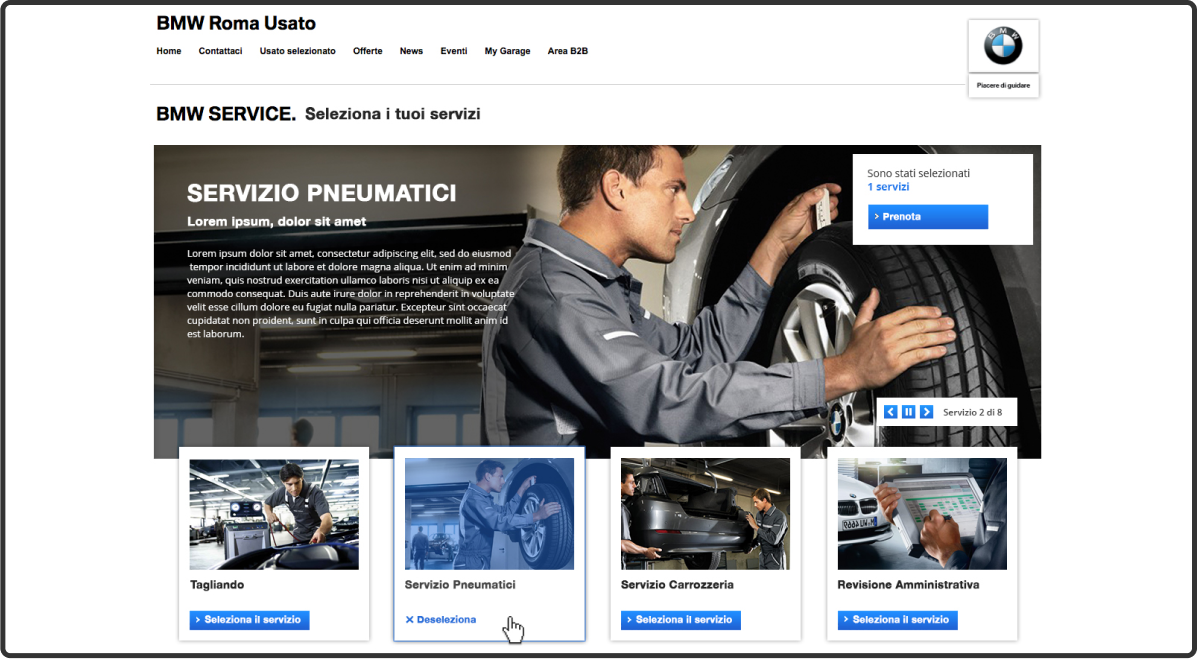Select the Tagliando service button

250,620
